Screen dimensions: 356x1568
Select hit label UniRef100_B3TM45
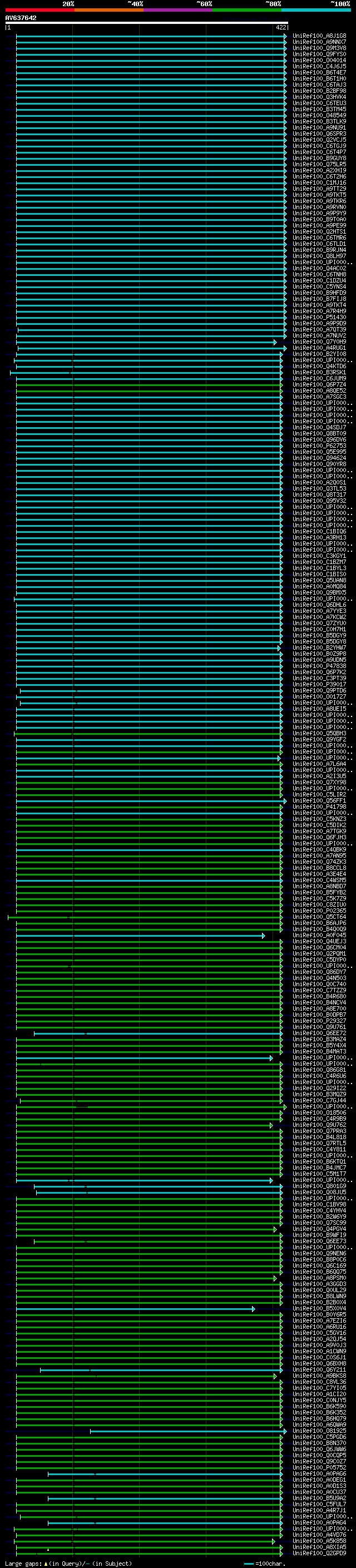[x=319, y=109]
